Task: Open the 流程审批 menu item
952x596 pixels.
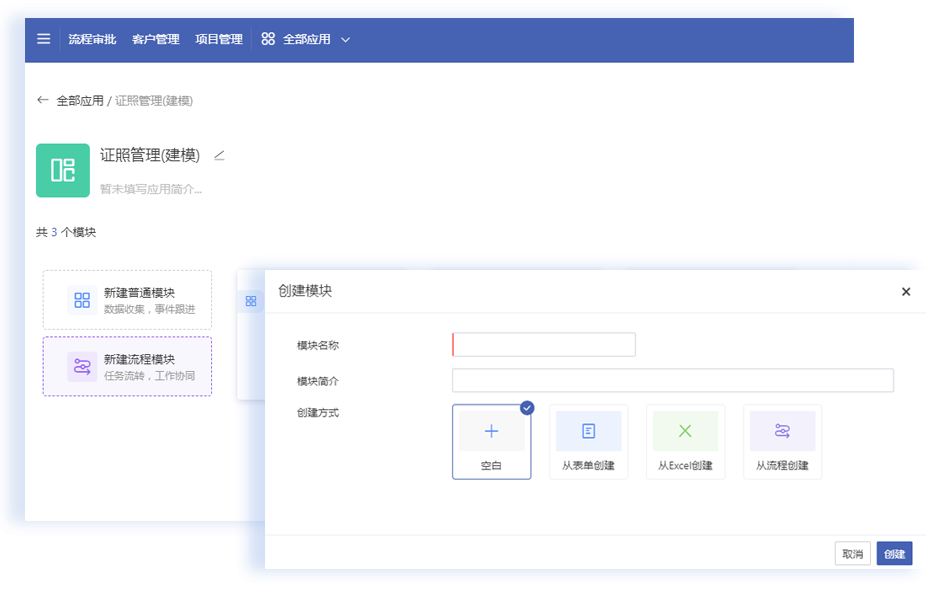Action: [x=92, y=39]
